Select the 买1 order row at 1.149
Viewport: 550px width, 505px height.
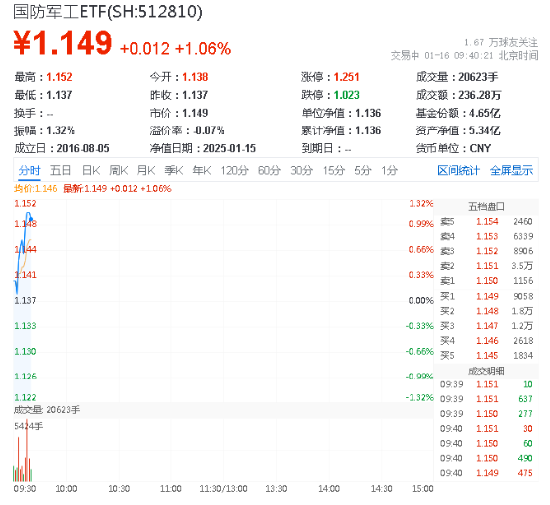486,296
